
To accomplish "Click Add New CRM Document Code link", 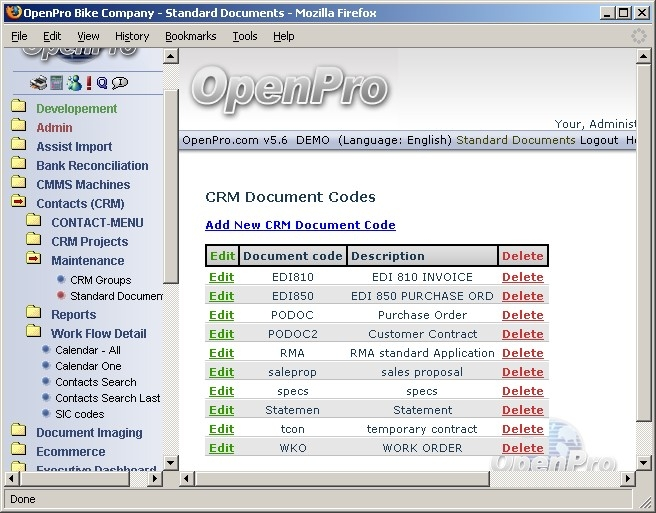I will 300,225.
